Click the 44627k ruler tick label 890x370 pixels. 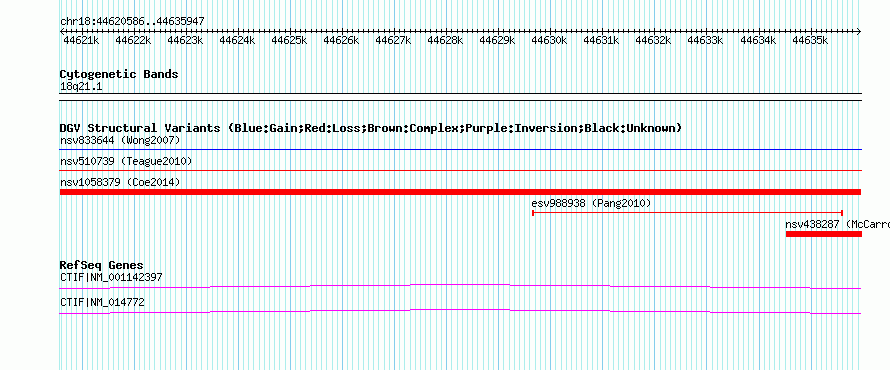coord(393,41)
